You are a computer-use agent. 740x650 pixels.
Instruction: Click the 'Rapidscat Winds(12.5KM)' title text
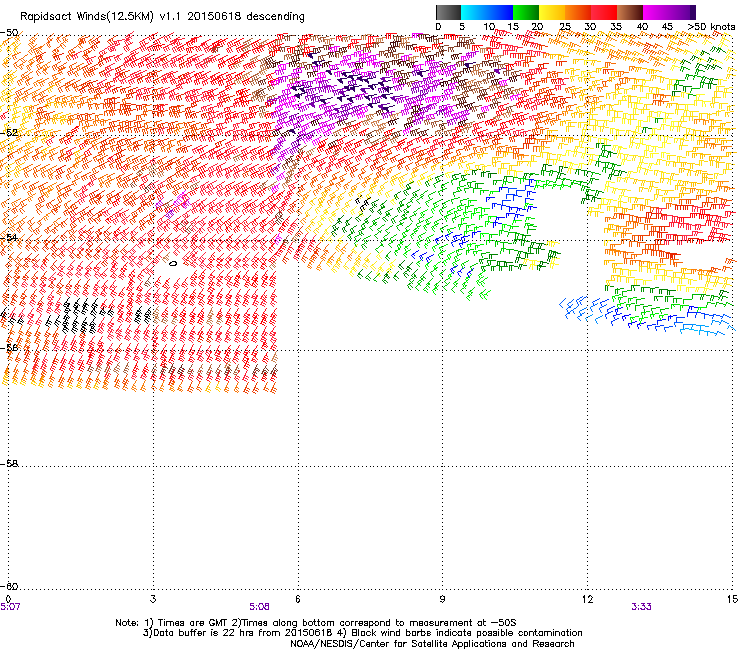87,17
